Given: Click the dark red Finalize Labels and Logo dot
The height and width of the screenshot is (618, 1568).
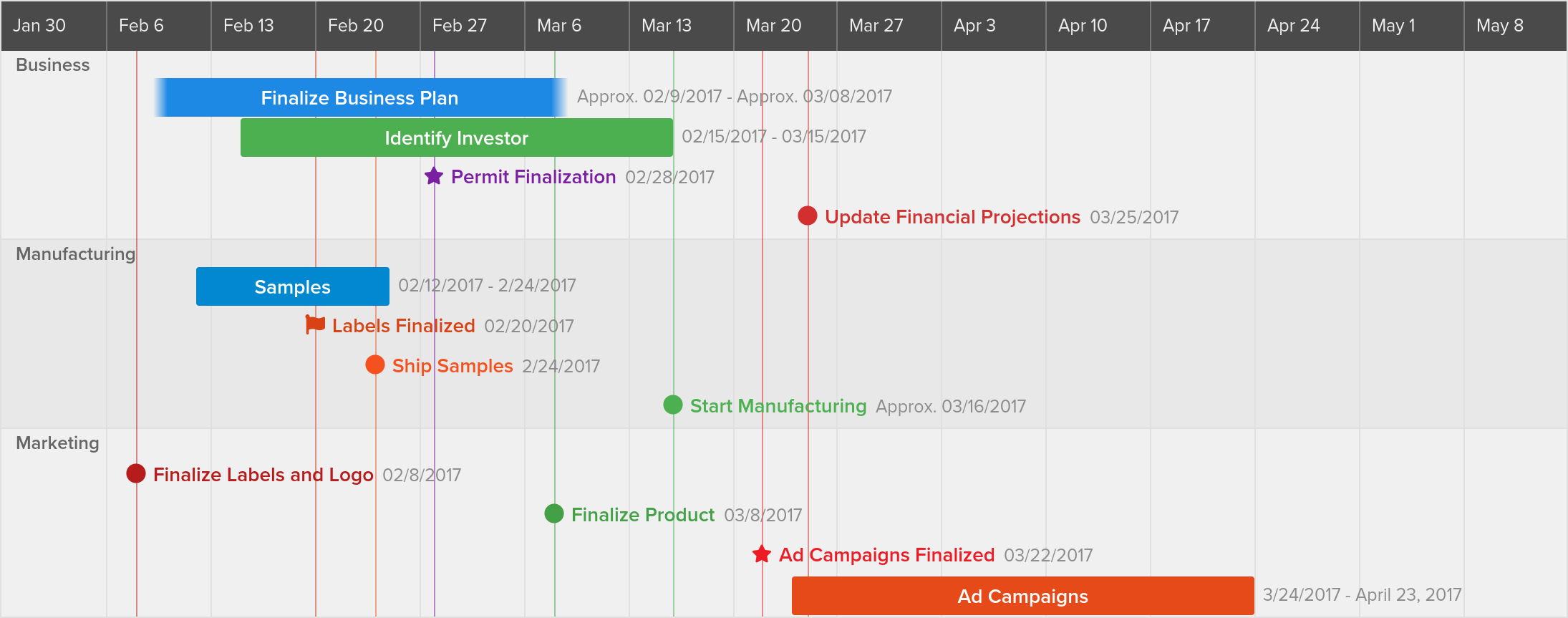Looking at the screenshot, I should pyautogui.click(x=136, y=473).
